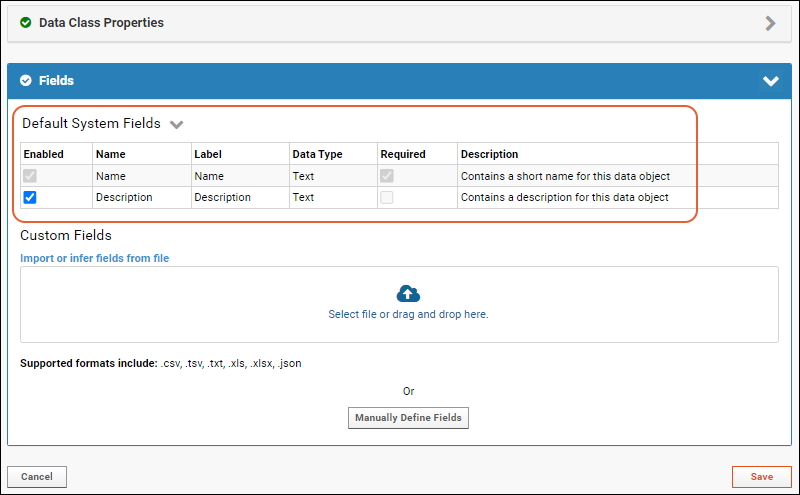Cancel editing the data class
The height and width of the screenshot is (495, 800).
tap(37, 477)
